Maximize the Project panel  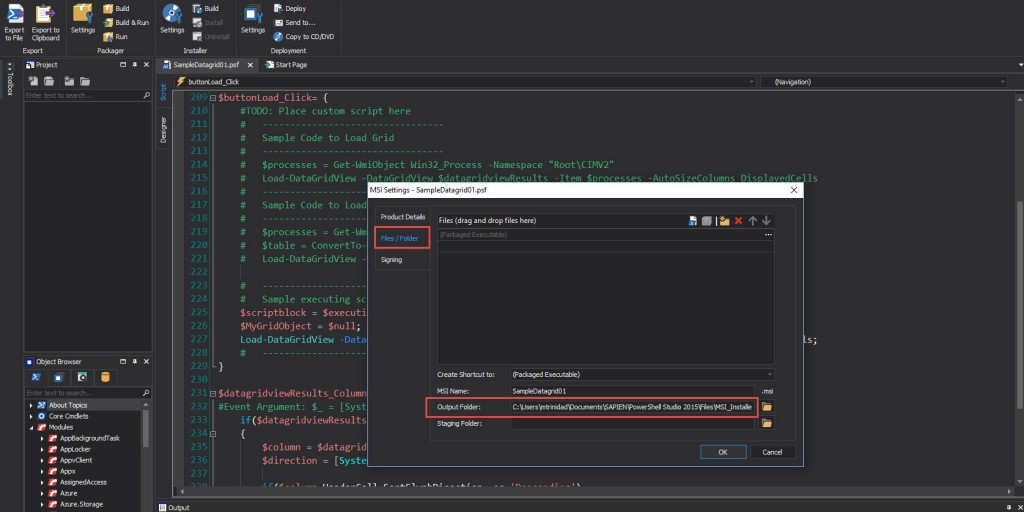[123, 65]
